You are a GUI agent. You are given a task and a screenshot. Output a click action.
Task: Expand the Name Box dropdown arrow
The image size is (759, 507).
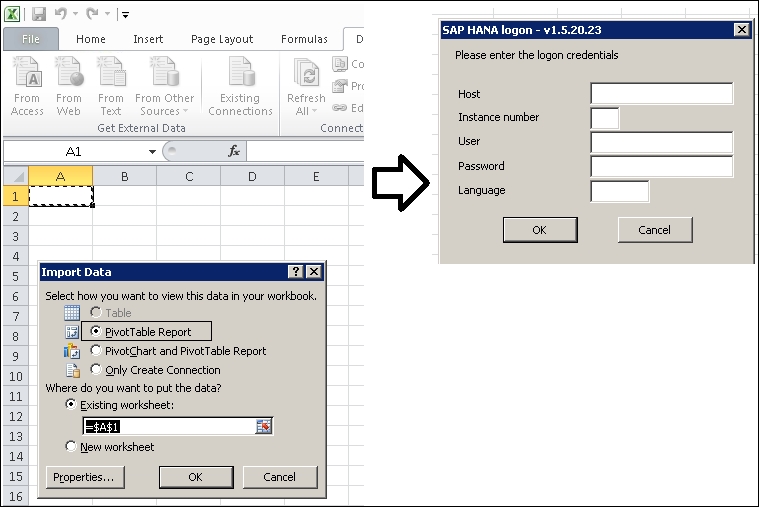[x=152, y=152]
